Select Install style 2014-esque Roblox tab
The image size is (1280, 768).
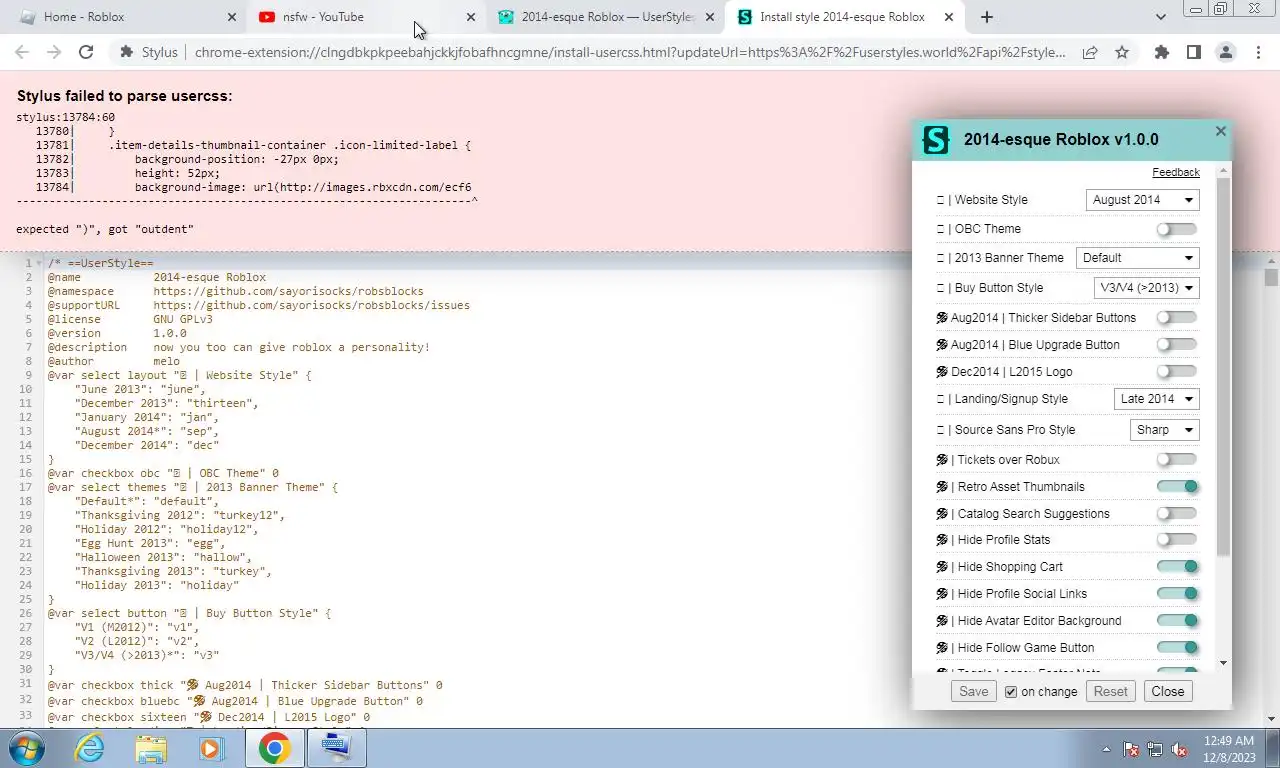[x=846, y=17]
